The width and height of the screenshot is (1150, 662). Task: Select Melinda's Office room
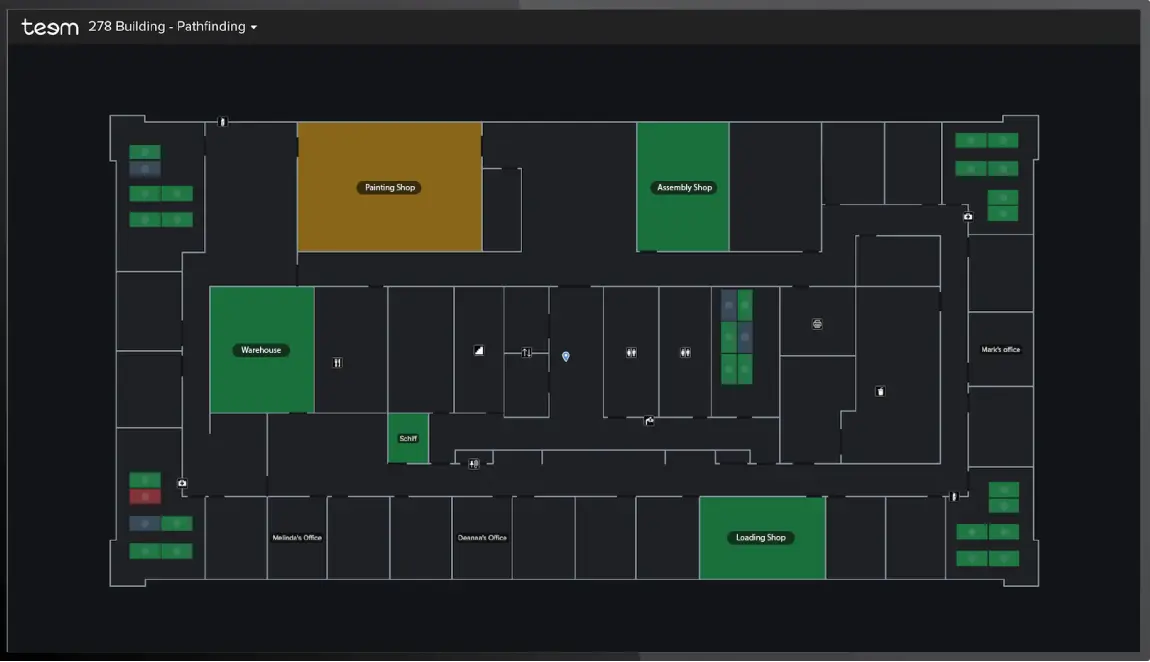(x=297, y=537)
